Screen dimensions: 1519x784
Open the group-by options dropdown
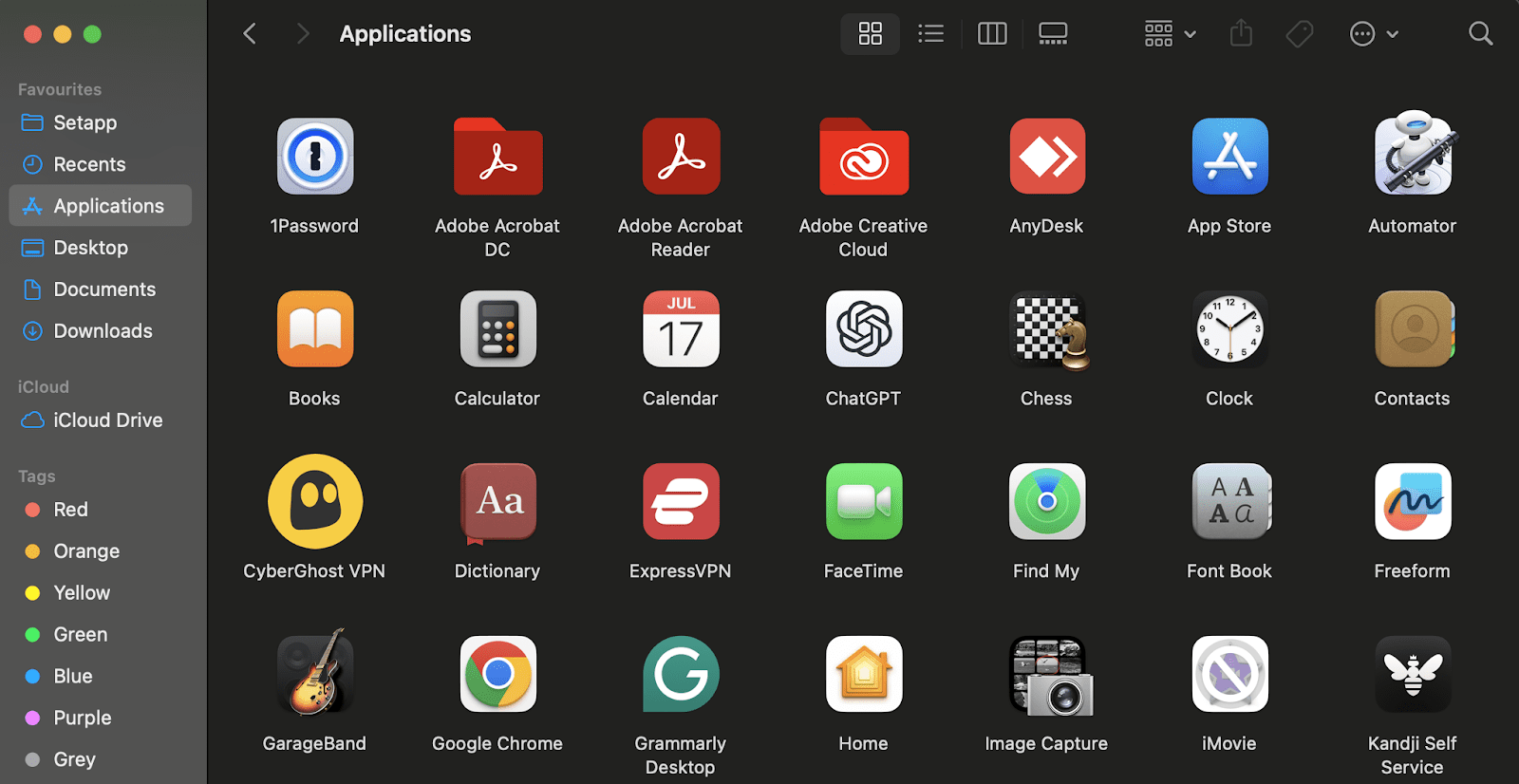coord(1169,34)
